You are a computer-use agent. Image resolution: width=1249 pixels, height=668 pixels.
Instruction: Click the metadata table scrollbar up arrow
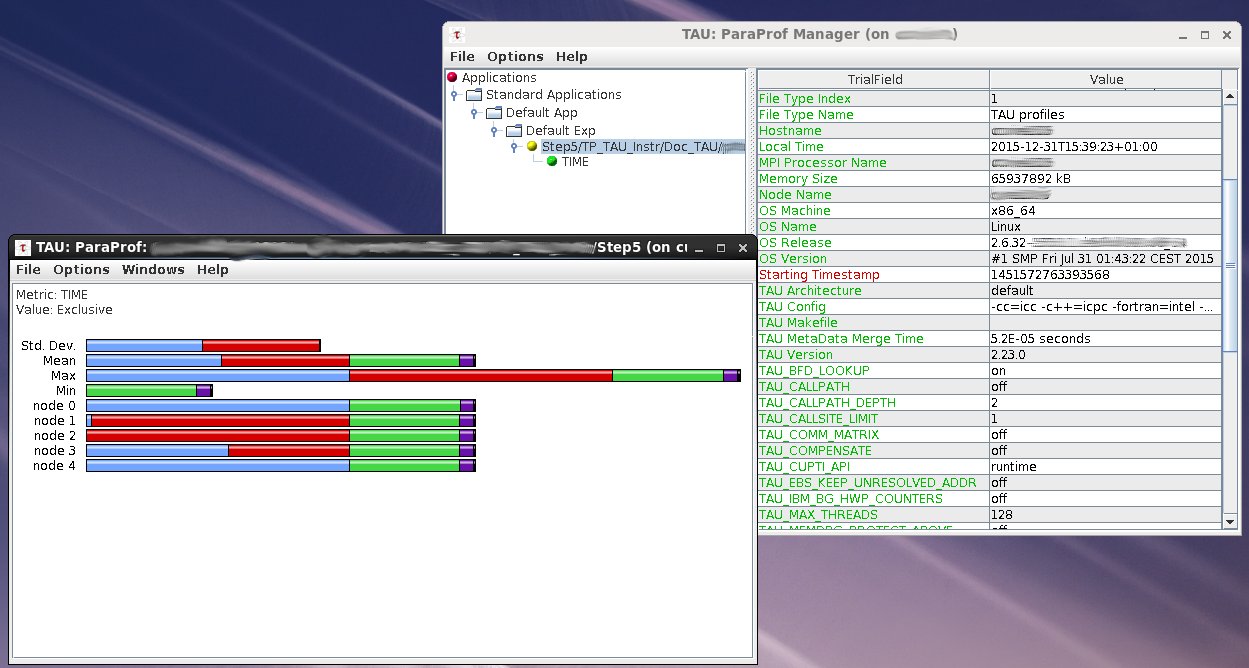(x=1230, y=97)
